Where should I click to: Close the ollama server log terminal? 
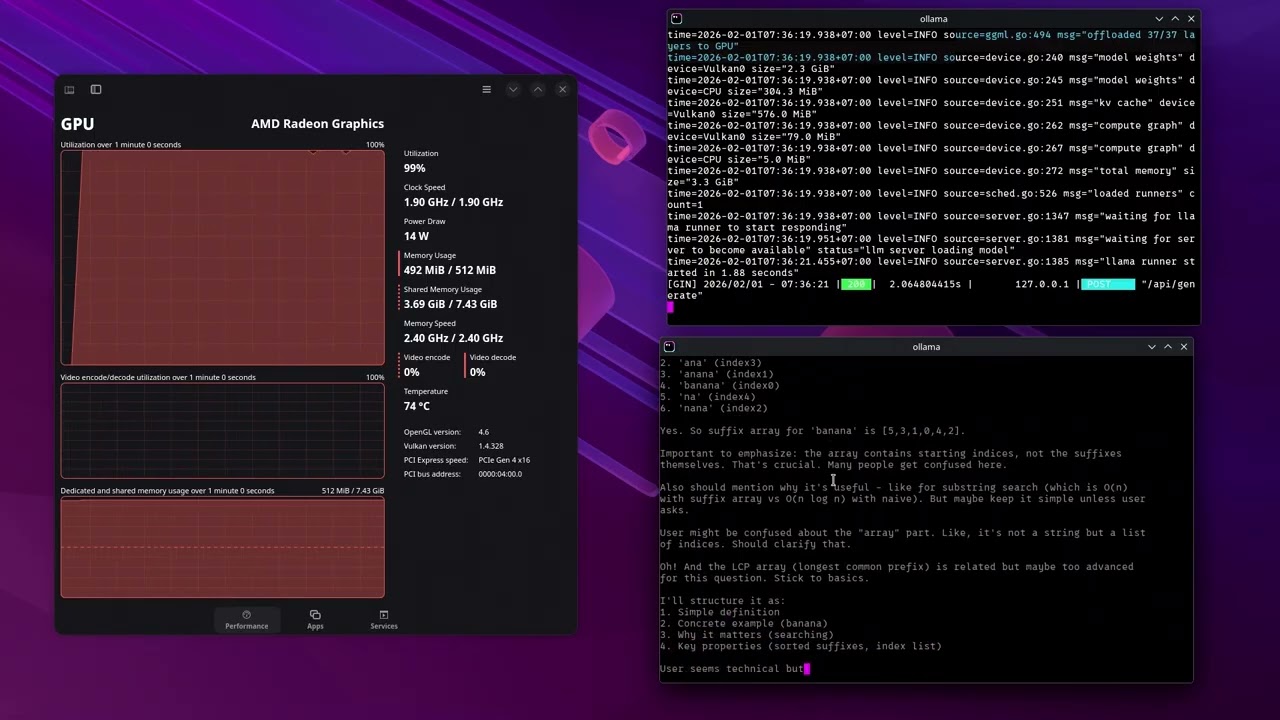1191,19
